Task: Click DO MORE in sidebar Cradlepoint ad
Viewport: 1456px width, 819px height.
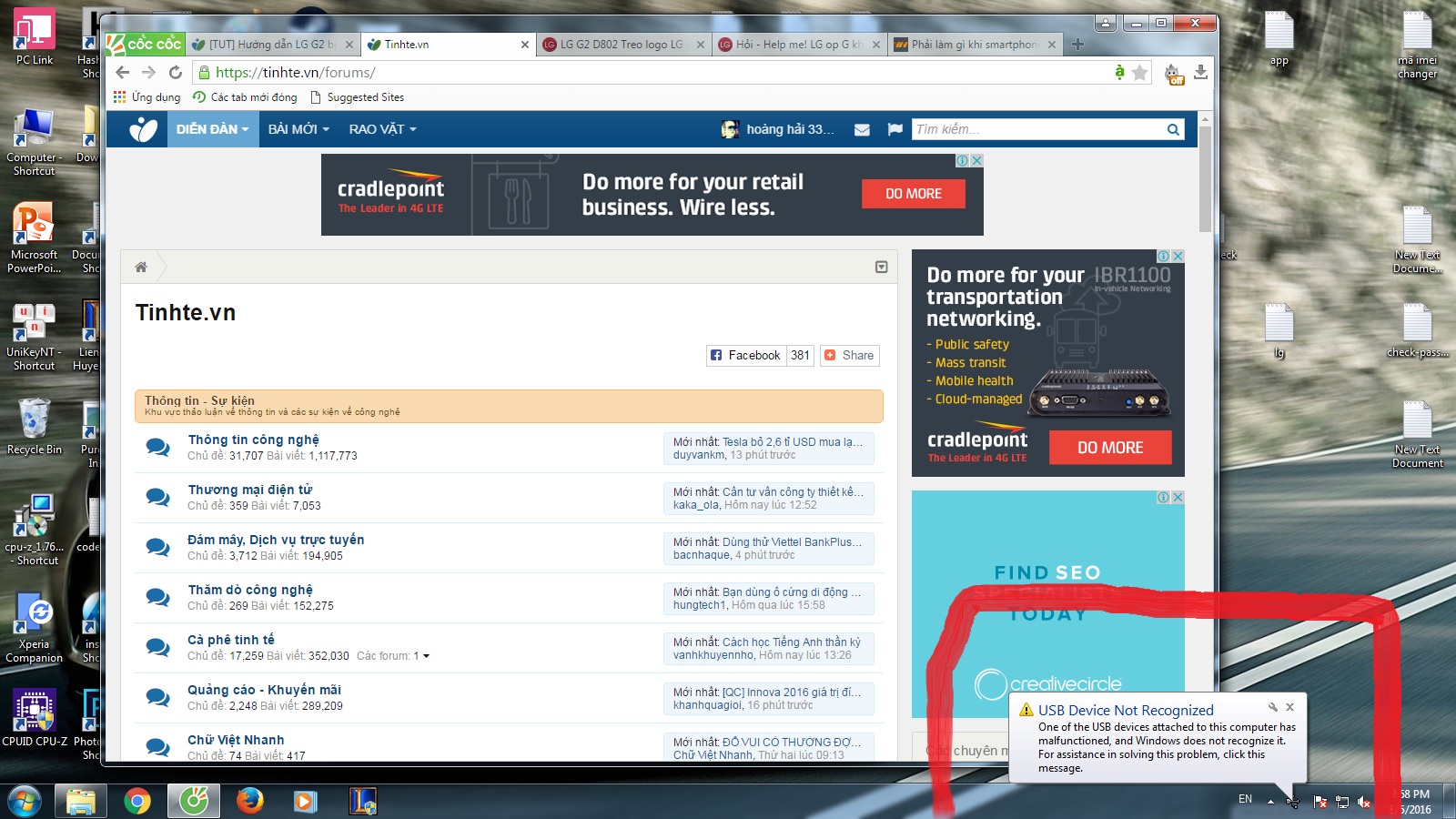Action: pos(1110,448)
